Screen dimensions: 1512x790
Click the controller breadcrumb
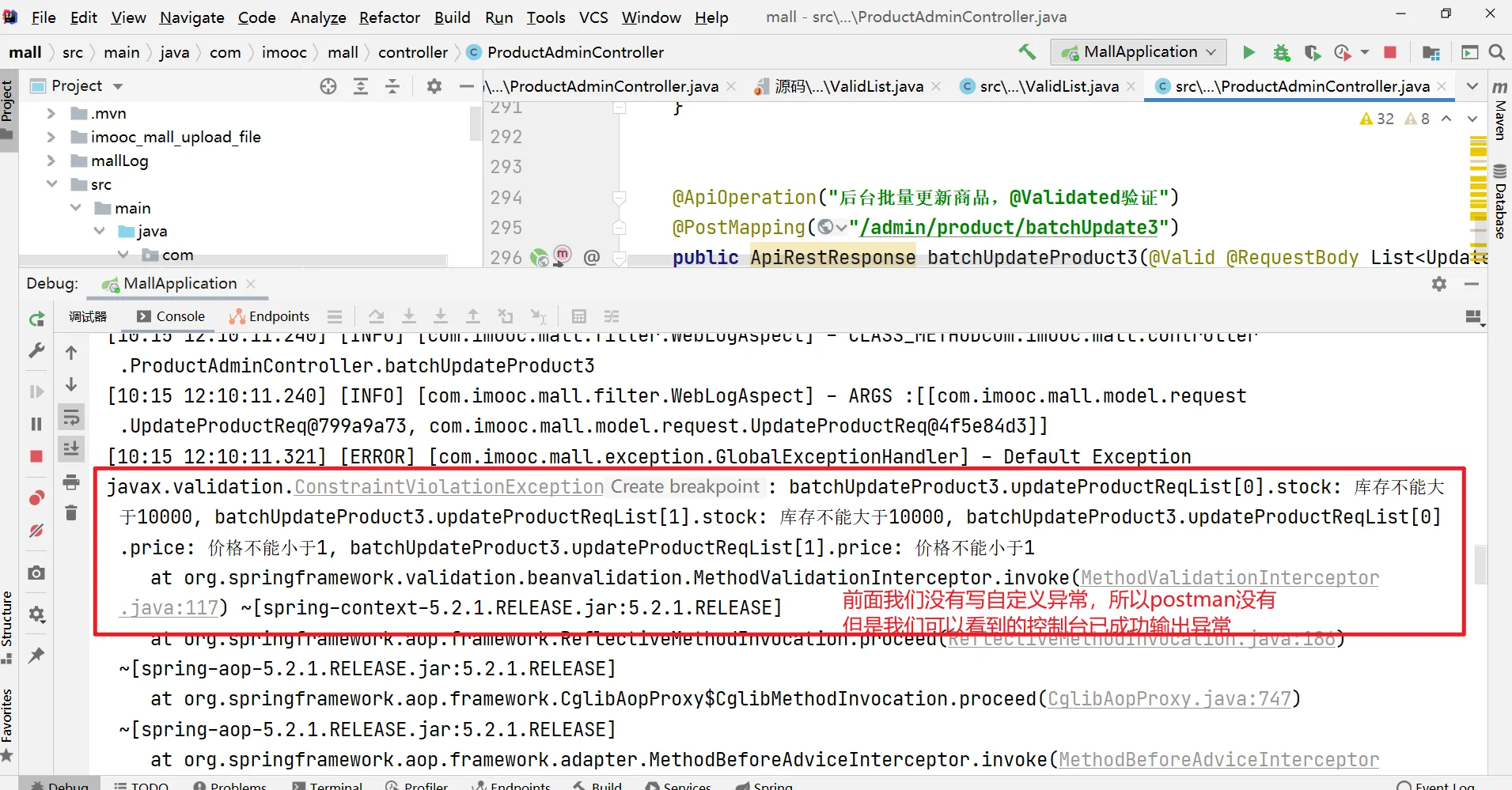(413, 52)
